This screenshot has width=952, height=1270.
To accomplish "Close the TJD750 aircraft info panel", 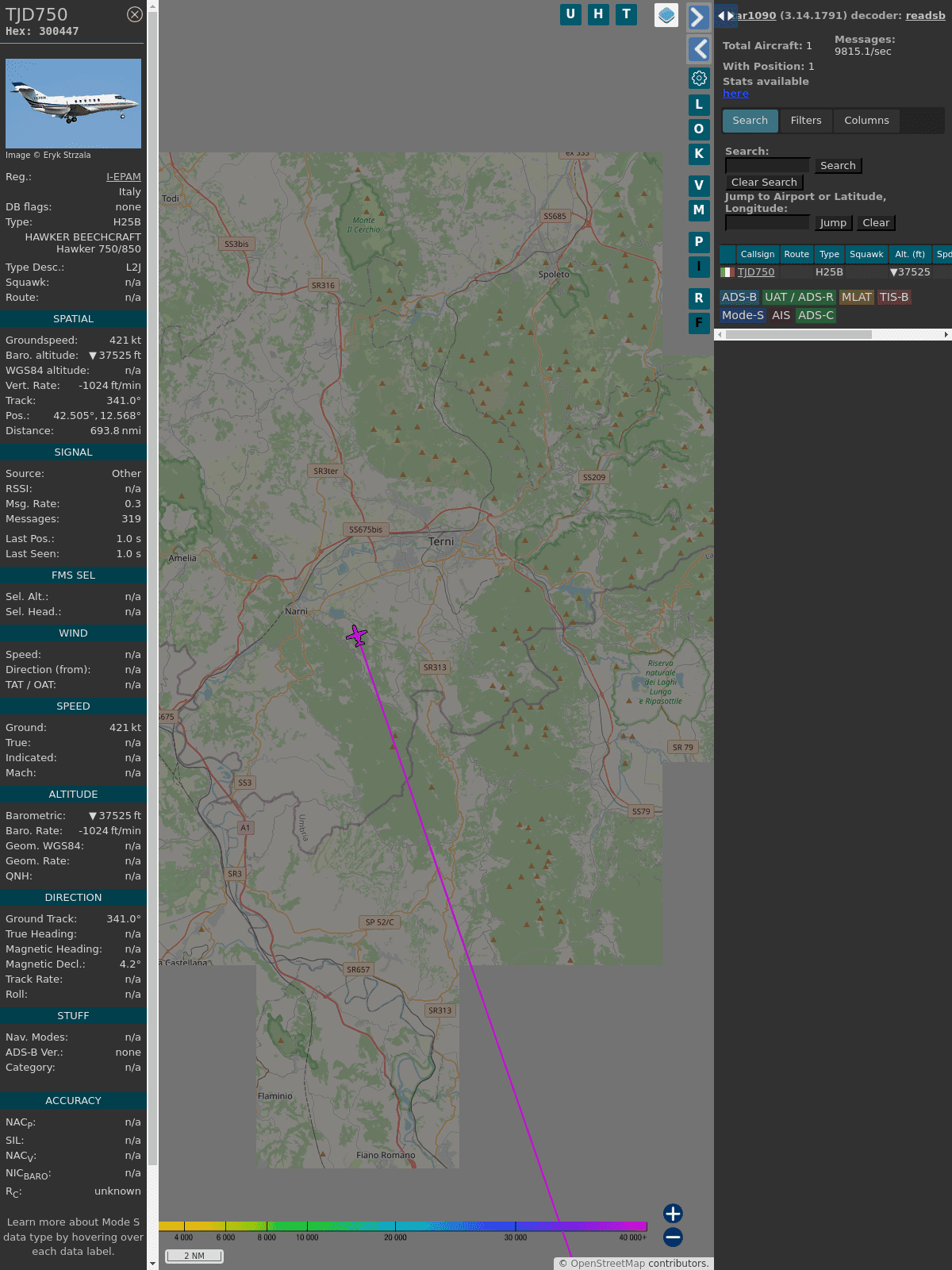I will pyautogui.click(x=135, y=14).
